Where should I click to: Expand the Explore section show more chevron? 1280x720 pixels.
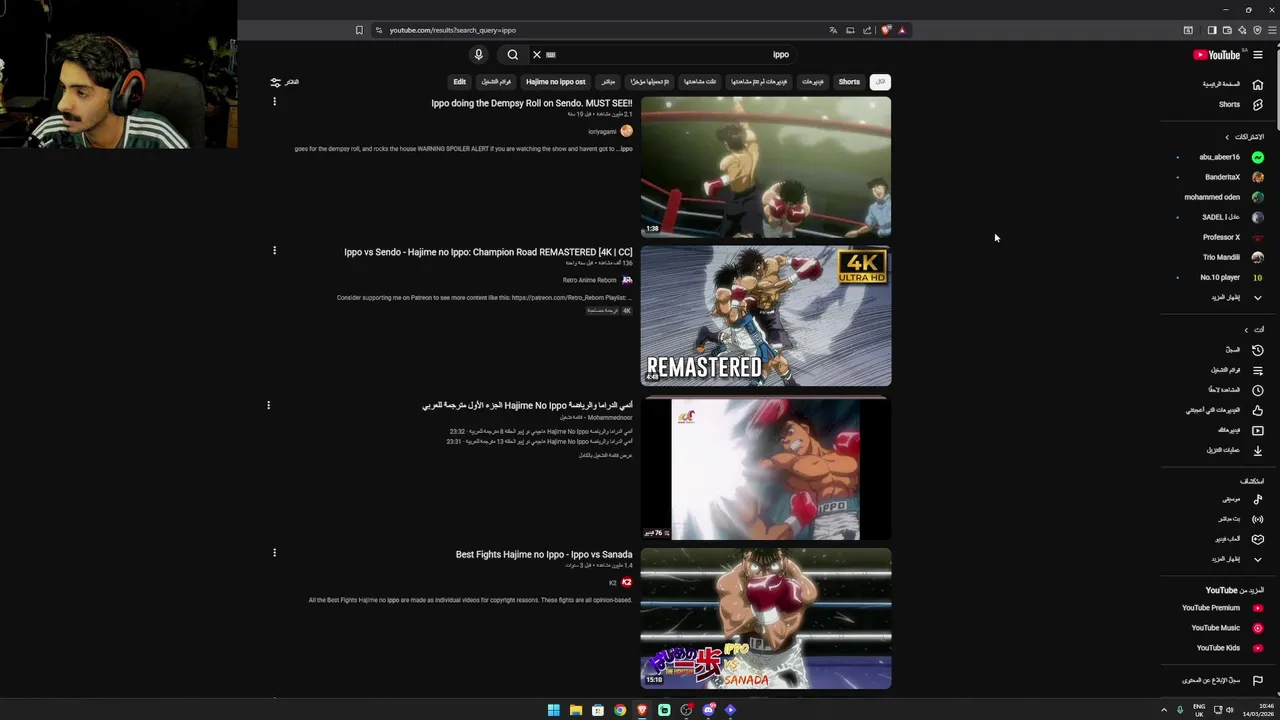click(x=1258, y=559)
